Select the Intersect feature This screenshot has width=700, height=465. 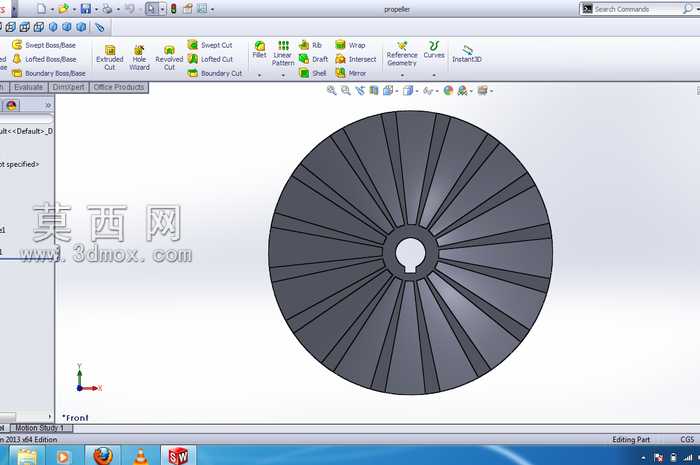[355, 59]
